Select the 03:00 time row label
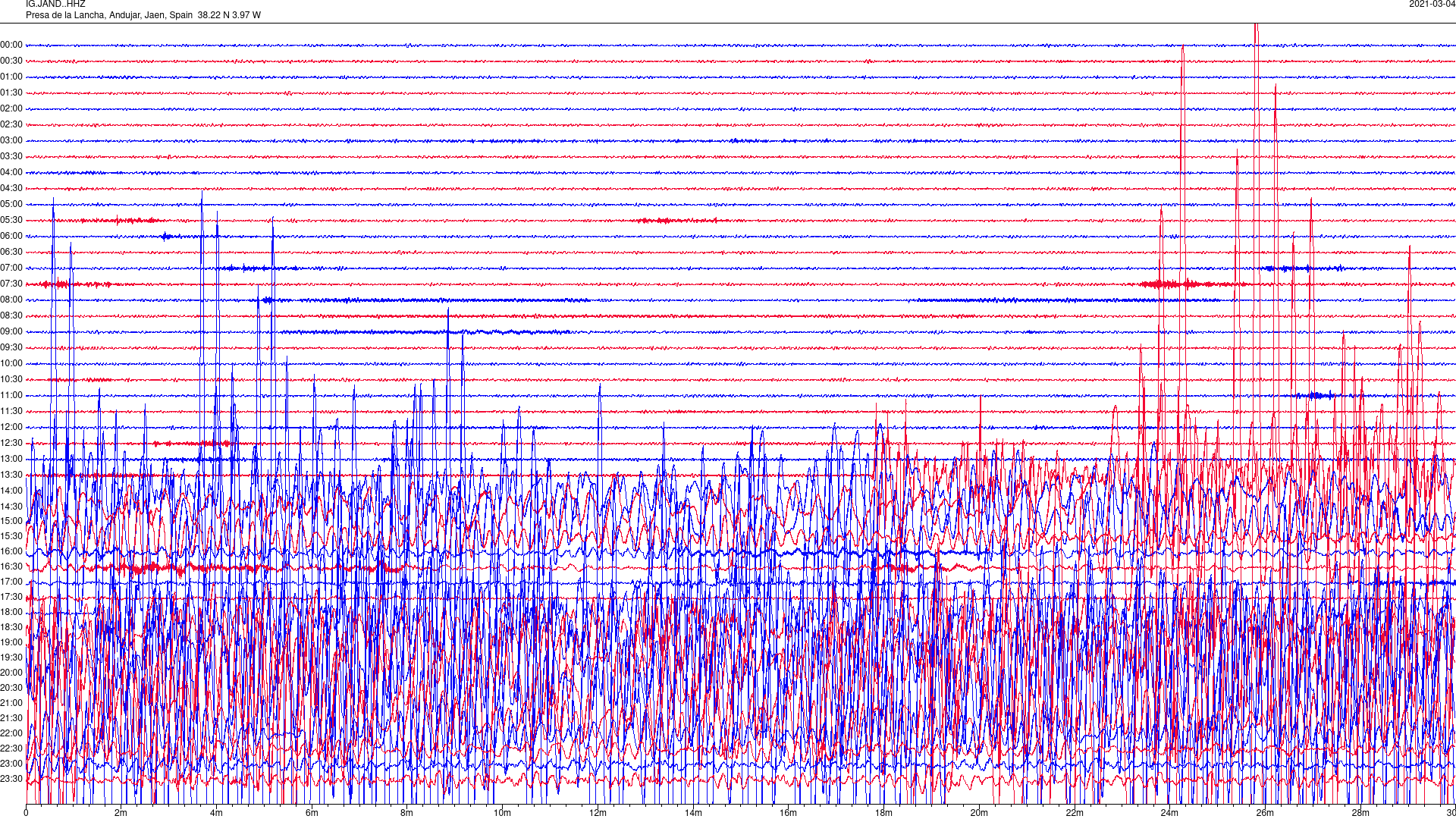This screenshot has width=1456, height=819. [11, 141]
